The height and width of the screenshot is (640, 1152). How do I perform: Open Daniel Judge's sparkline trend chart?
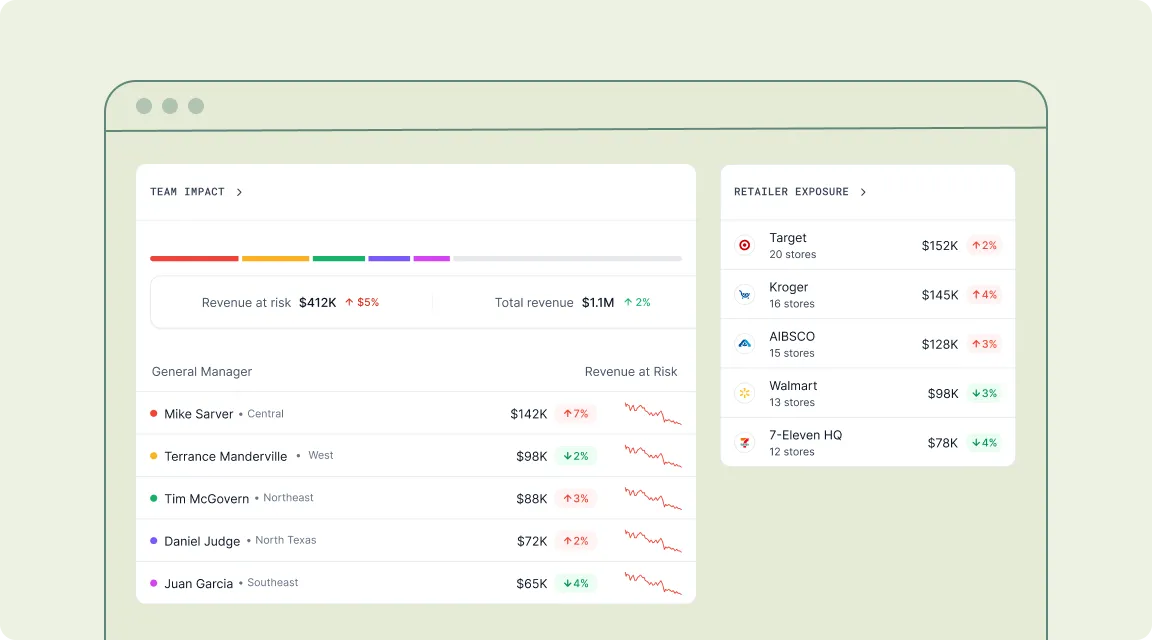(653, 541)
